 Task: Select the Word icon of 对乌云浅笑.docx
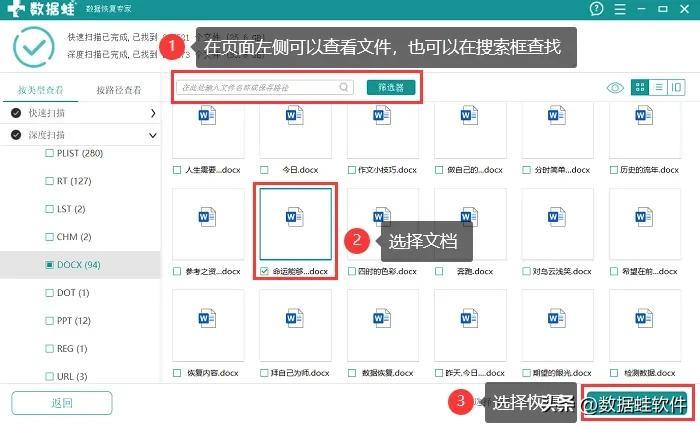[557, 217]
